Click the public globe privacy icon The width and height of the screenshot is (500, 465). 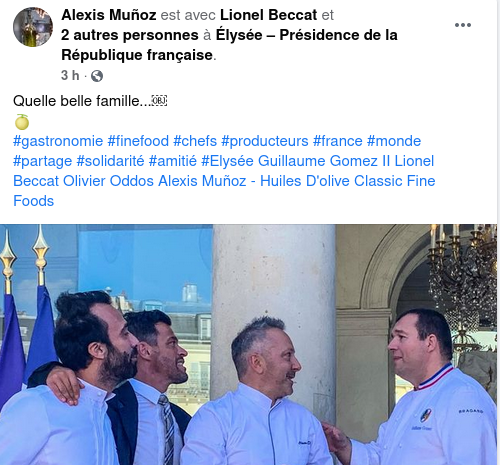97,76
